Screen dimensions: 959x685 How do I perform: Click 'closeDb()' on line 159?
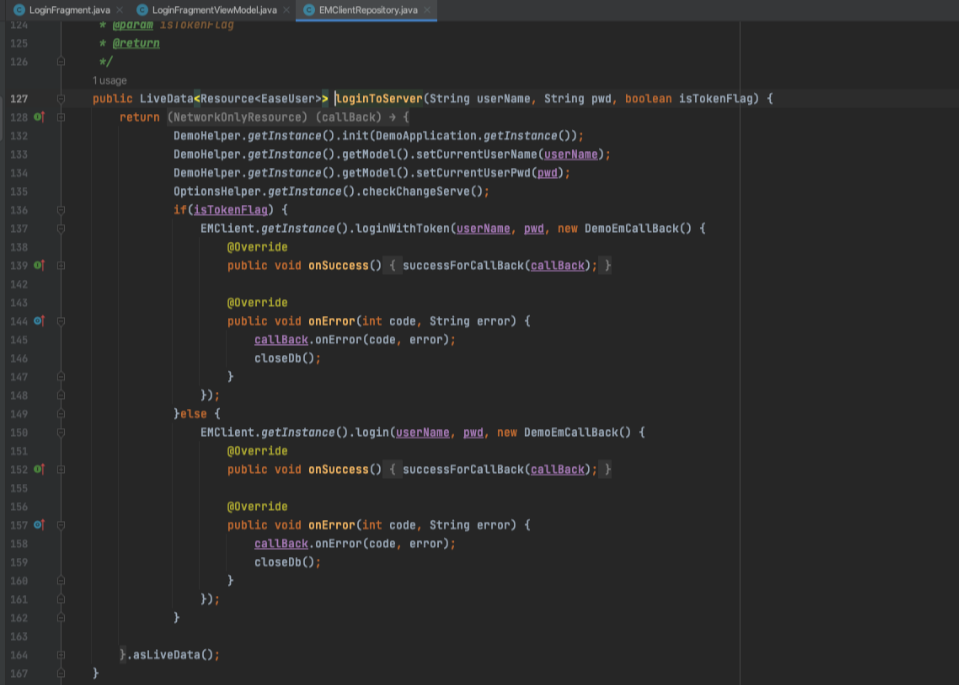(284, 562)
